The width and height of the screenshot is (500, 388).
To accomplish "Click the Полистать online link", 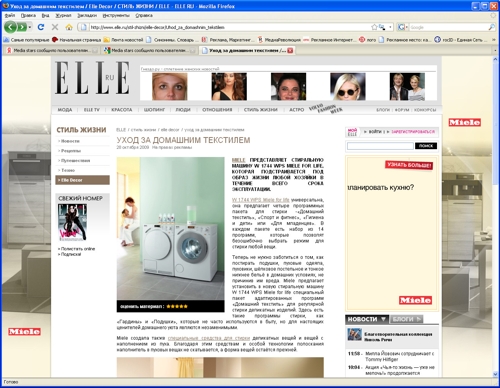I will pos(77,249).
